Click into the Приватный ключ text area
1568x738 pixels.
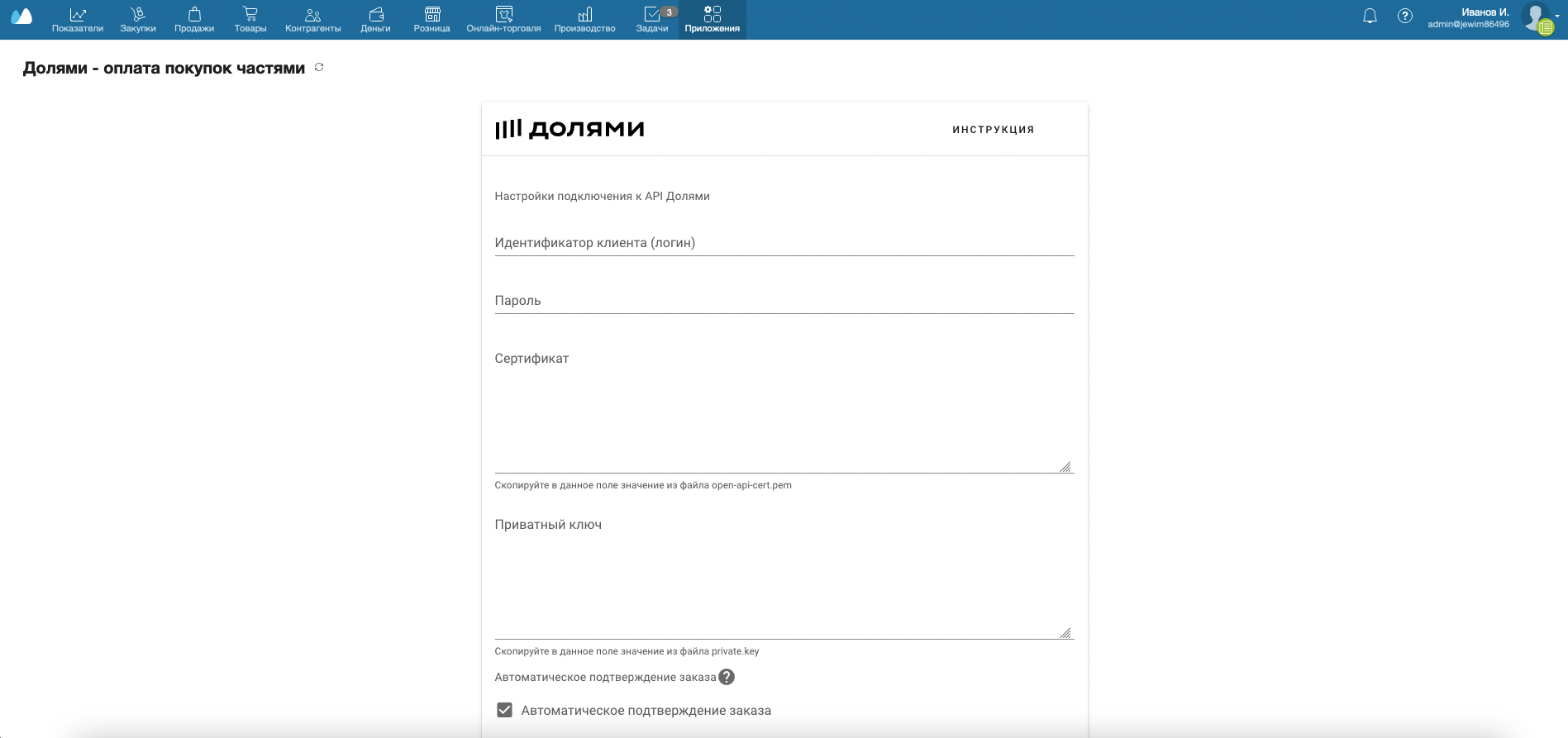pos(784,576)
